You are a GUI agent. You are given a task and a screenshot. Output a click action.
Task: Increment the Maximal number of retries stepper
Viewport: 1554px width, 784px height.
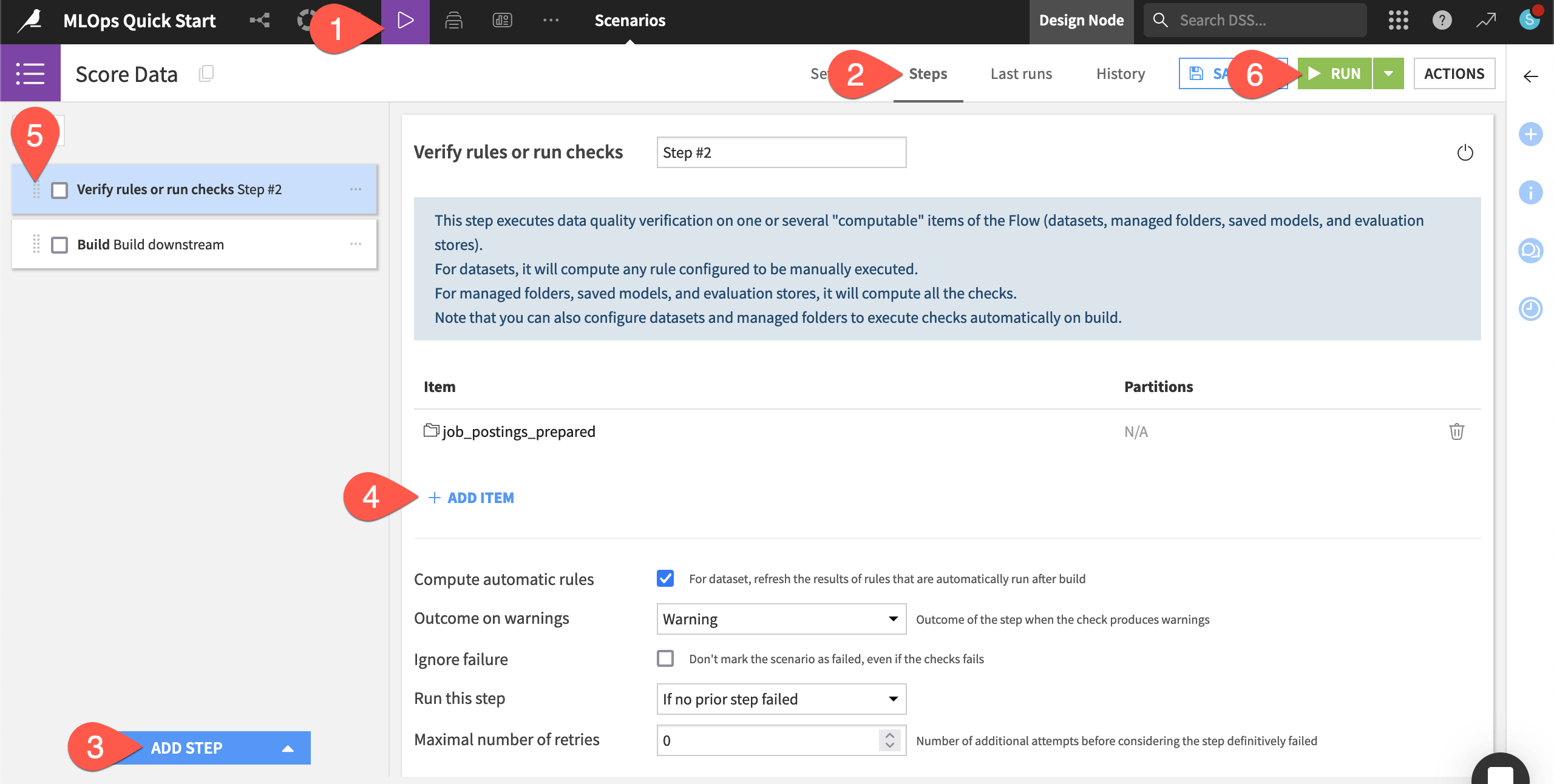889,736
